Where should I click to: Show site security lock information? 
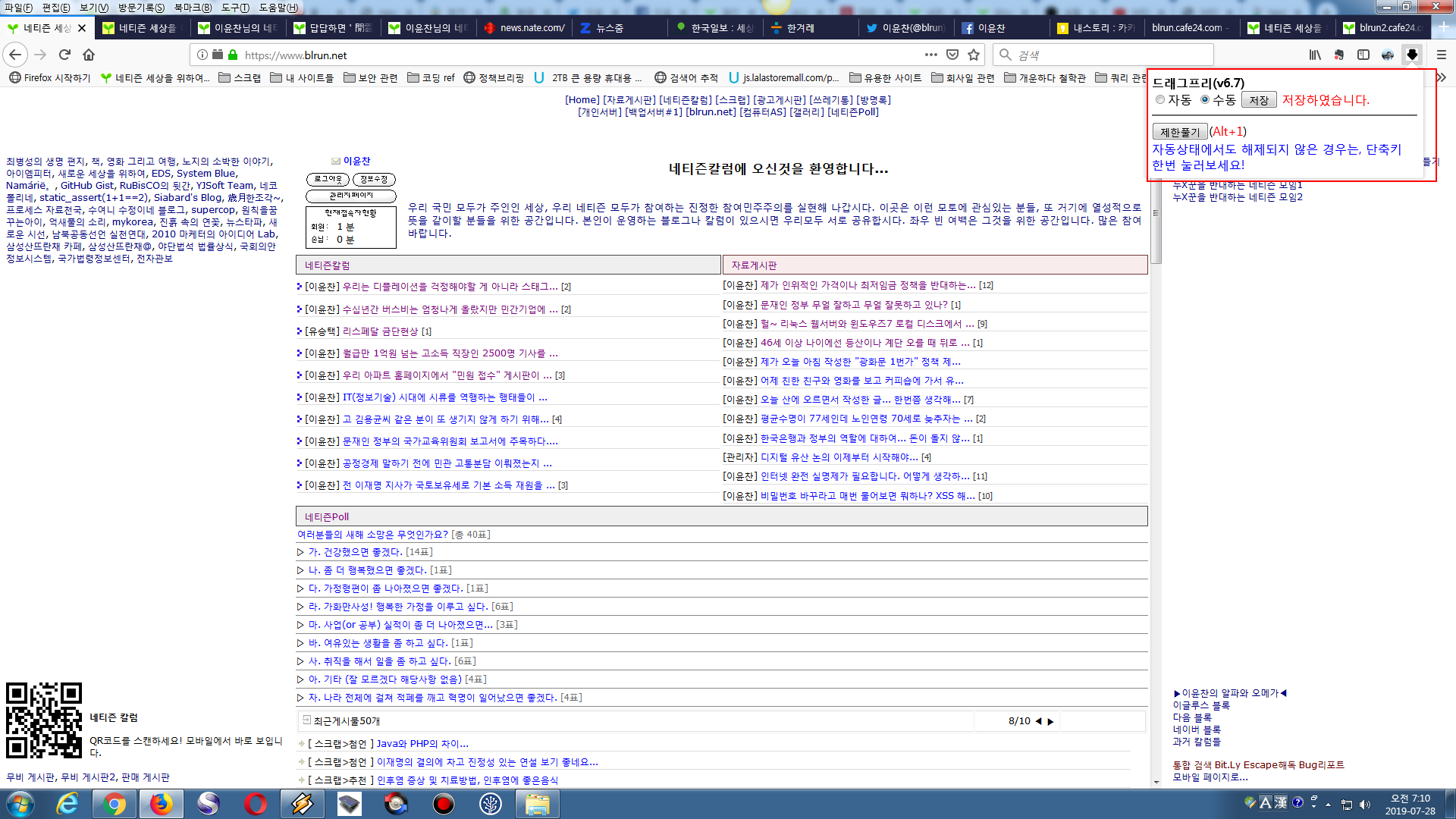point(233,55)
